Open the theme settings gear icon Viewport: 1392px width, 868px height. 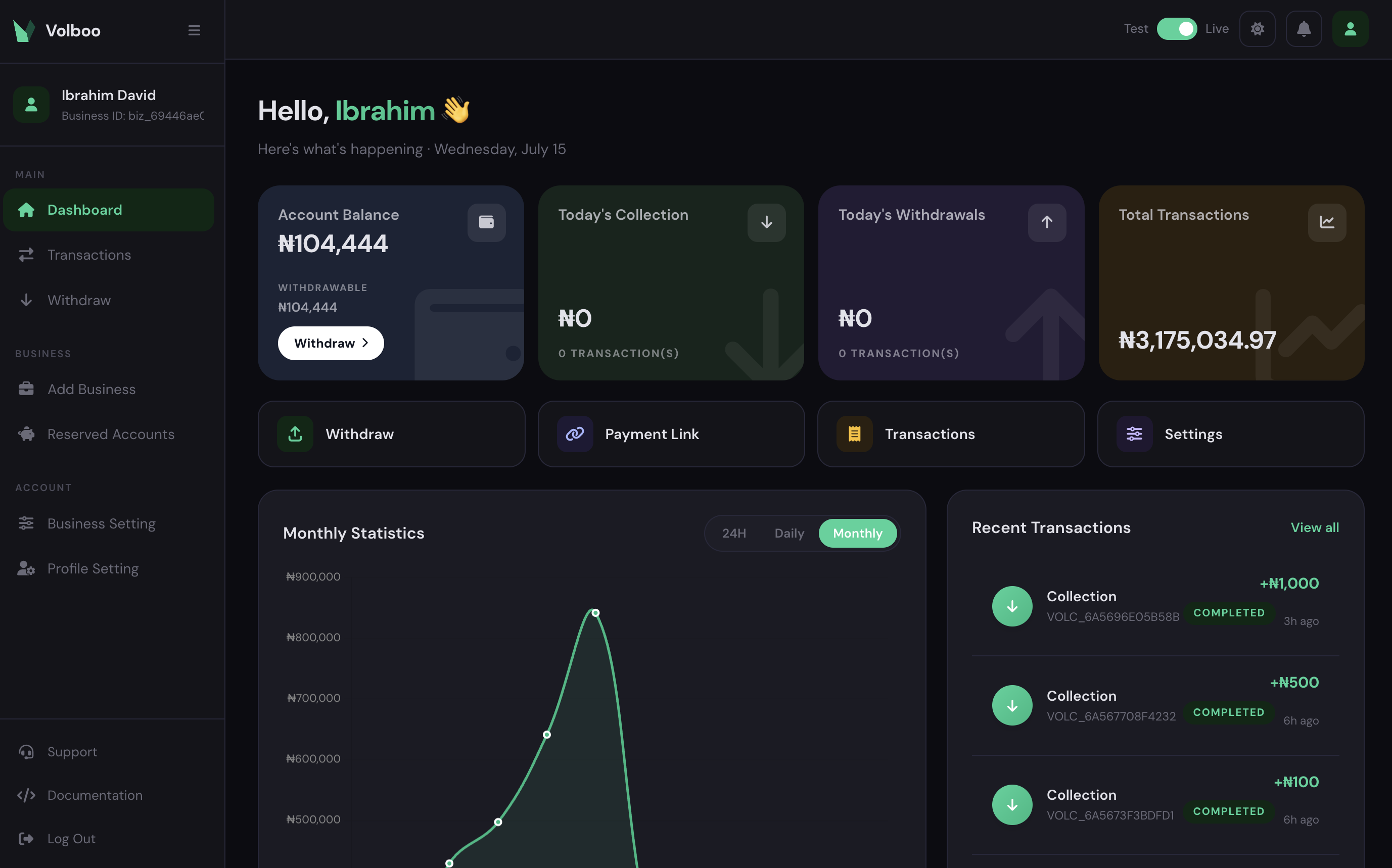[1257, 29]
